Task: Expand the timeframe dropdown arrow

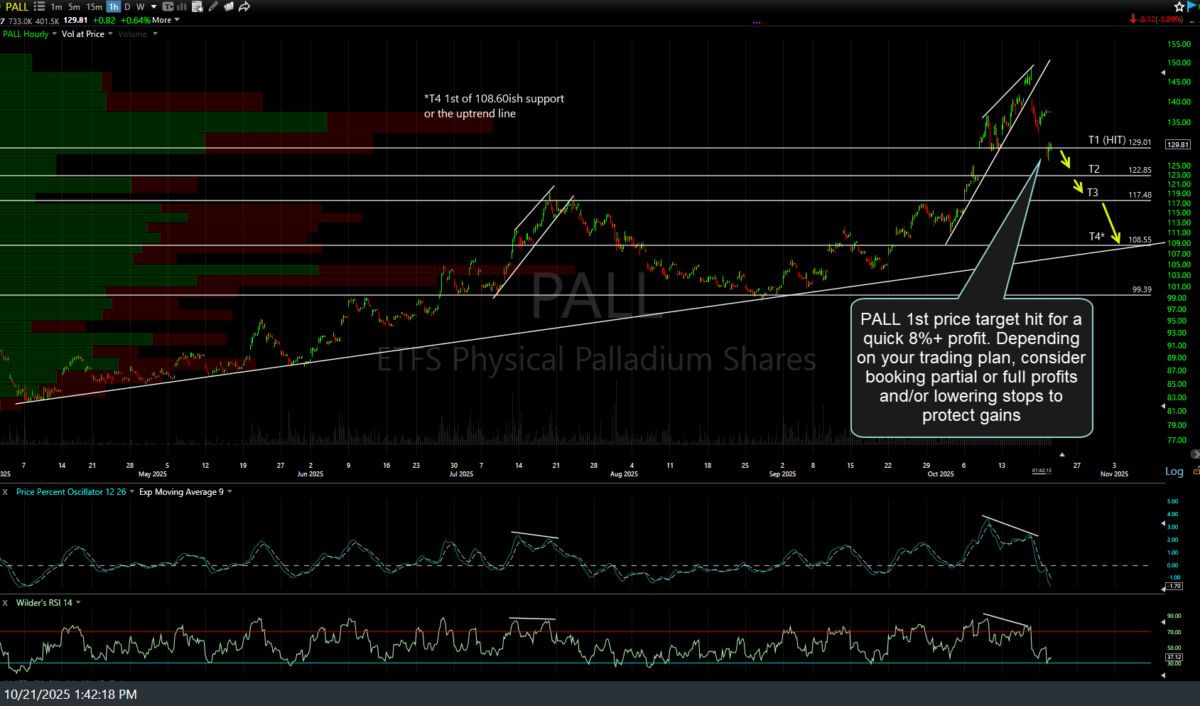Action: pyautogui.click(x=153, y=6)
